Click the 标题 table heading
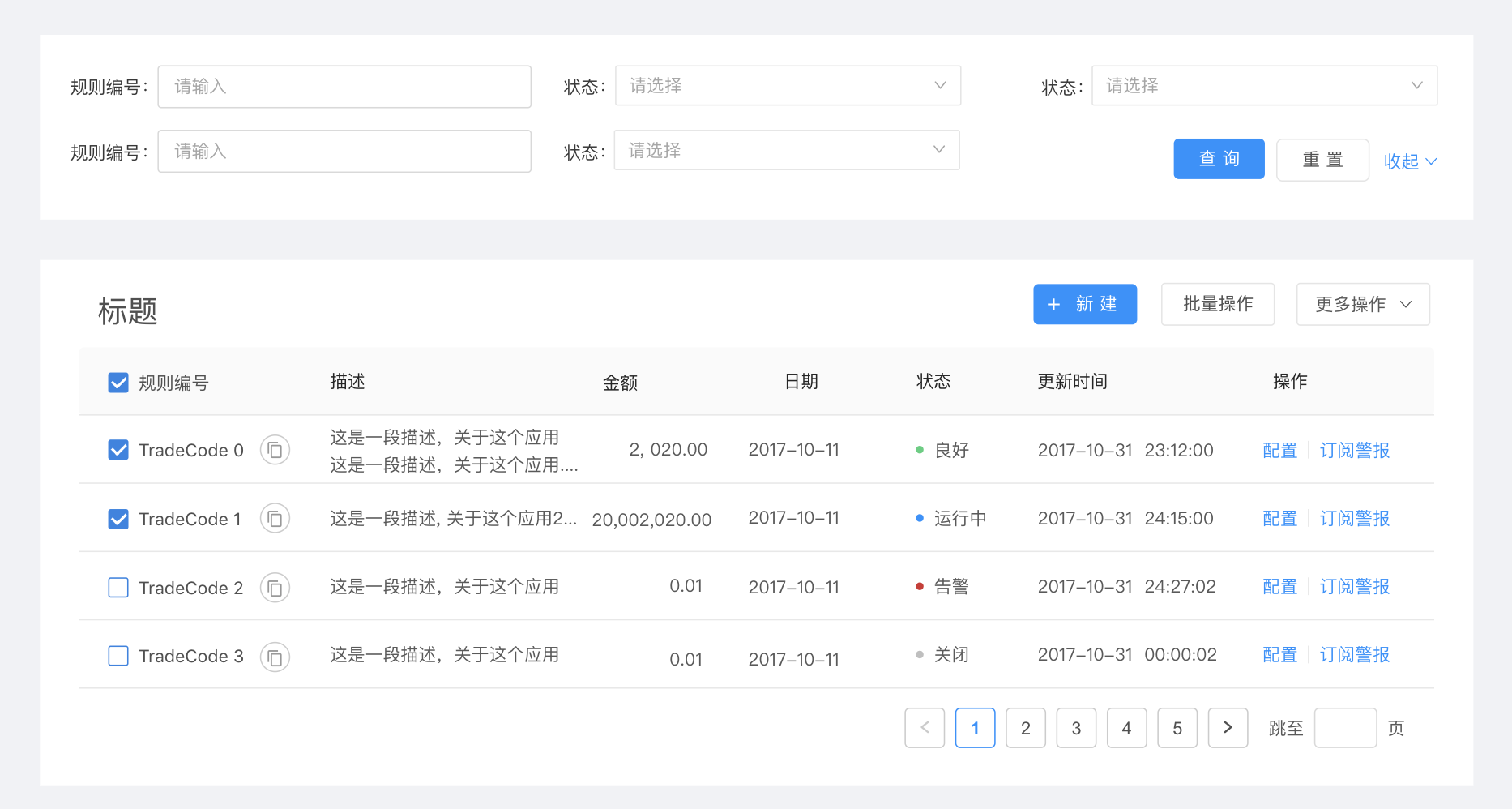 (127, 311)
